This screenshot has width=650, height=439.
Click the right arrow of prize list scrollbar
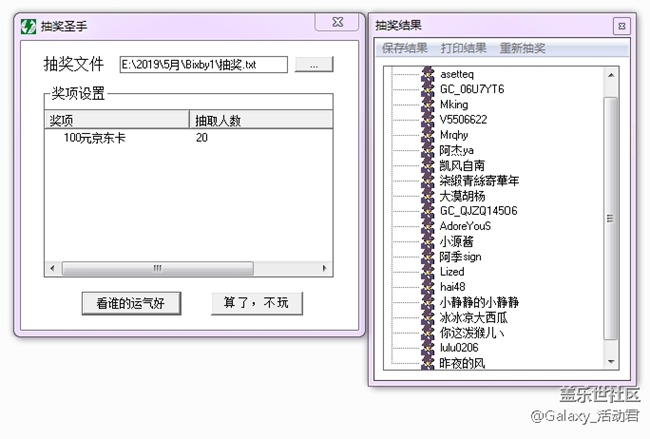click(x=325, y=268)
